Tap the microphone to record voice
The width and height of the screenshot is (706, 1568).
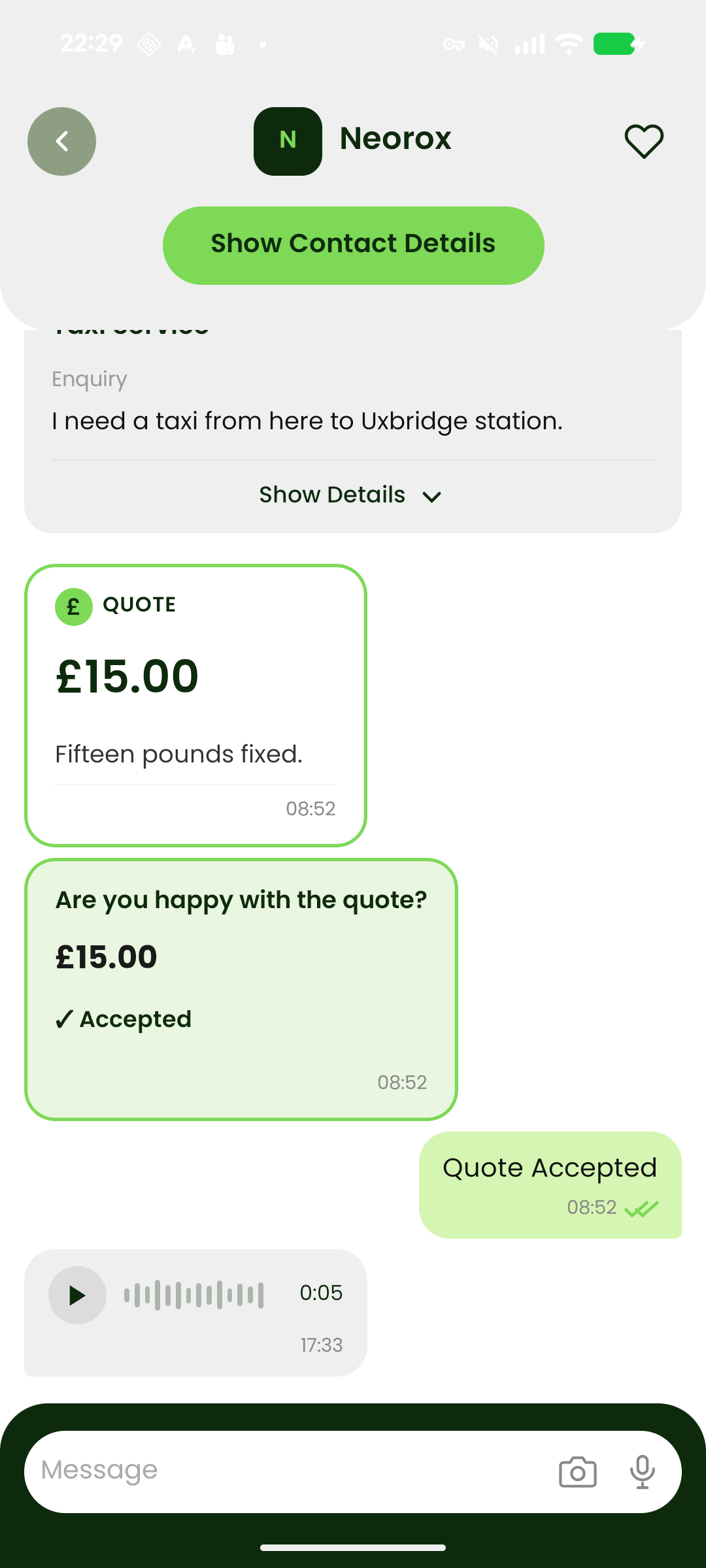coord(643,1472)
